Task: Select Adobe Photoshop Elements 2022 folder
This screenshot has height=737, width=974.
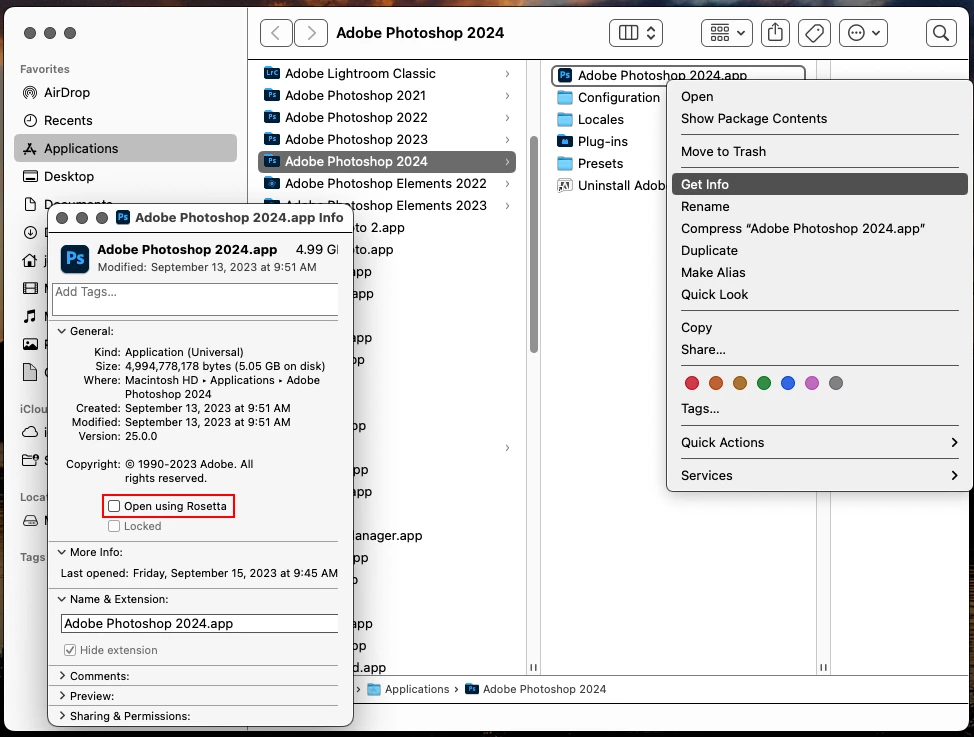Action: (x=386, y=183)
